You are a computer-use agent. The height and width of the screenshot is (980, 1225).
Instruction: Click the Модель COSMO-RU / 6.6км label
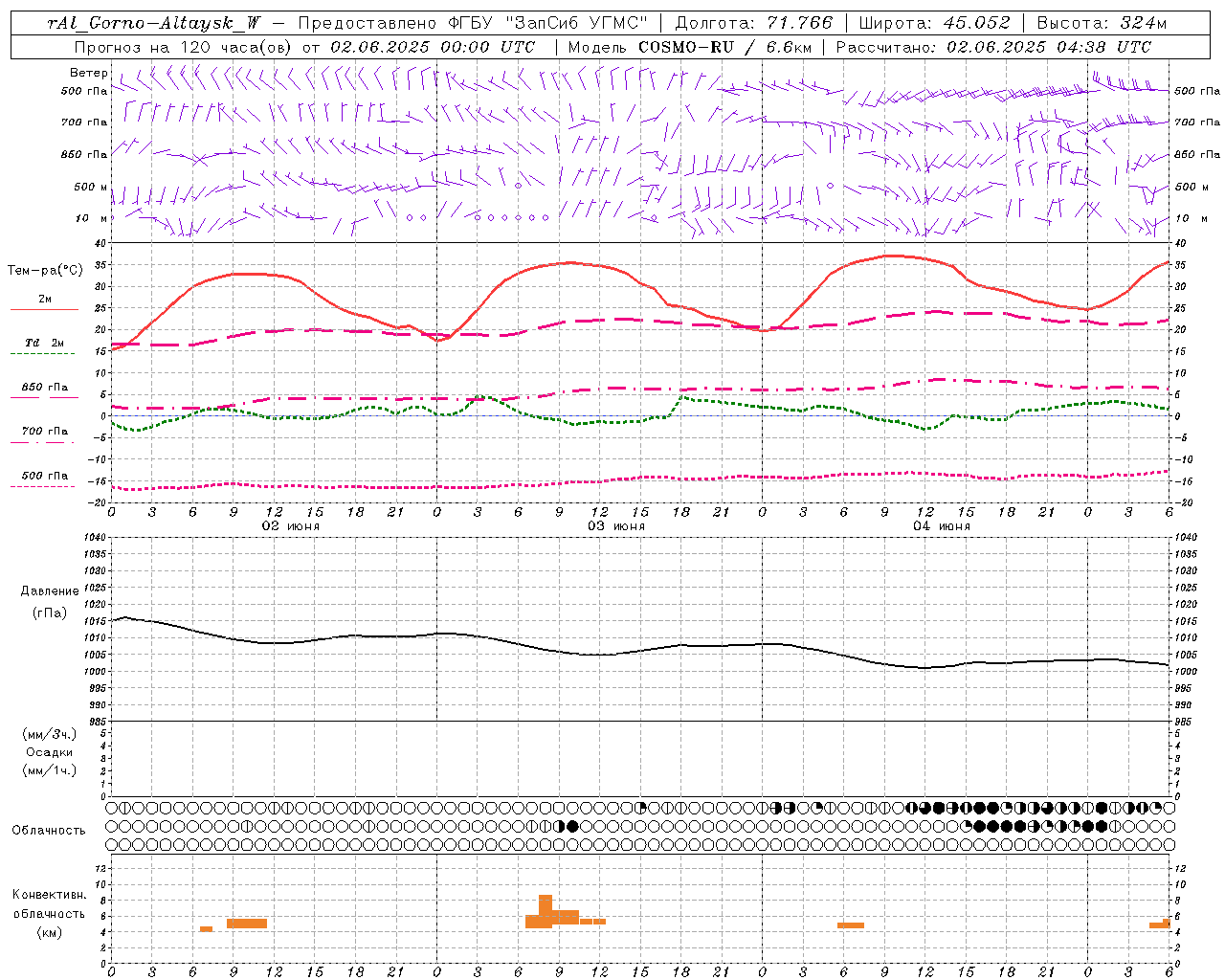(689, 47)
